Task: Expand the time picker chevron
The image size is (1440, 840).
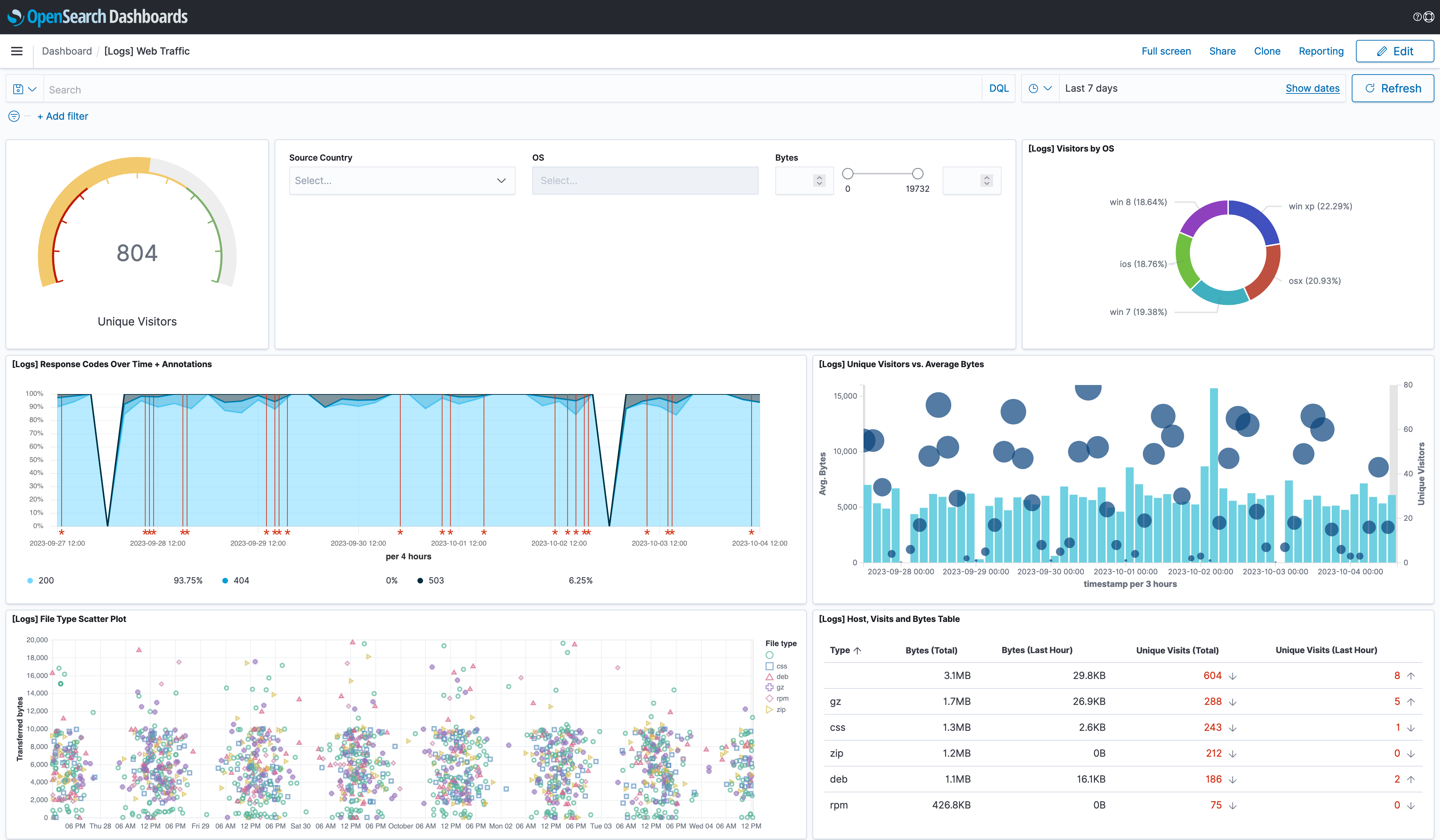Action: 1048,88
